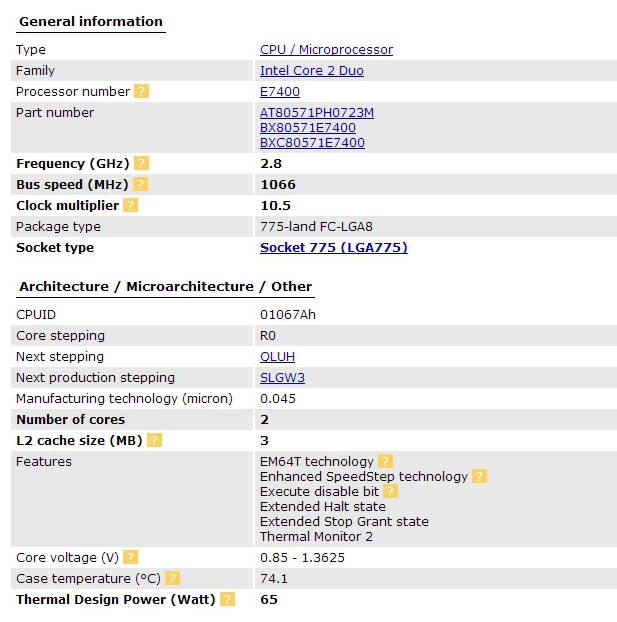Click the Extended Stop Grant state text
The width and height of the screenshot is (617, 622).
click(x=344, y=522)
